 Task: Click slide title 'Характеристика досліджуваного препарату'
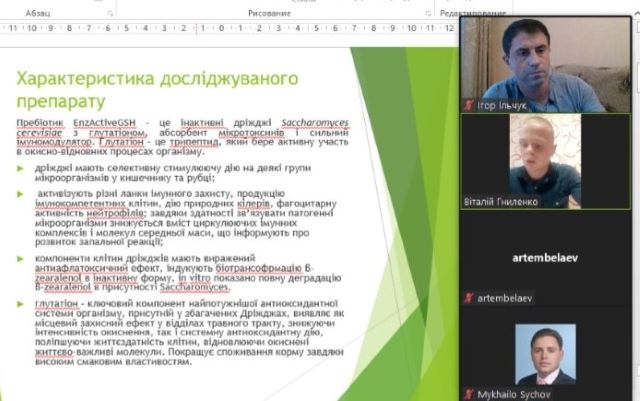(157, 89)
